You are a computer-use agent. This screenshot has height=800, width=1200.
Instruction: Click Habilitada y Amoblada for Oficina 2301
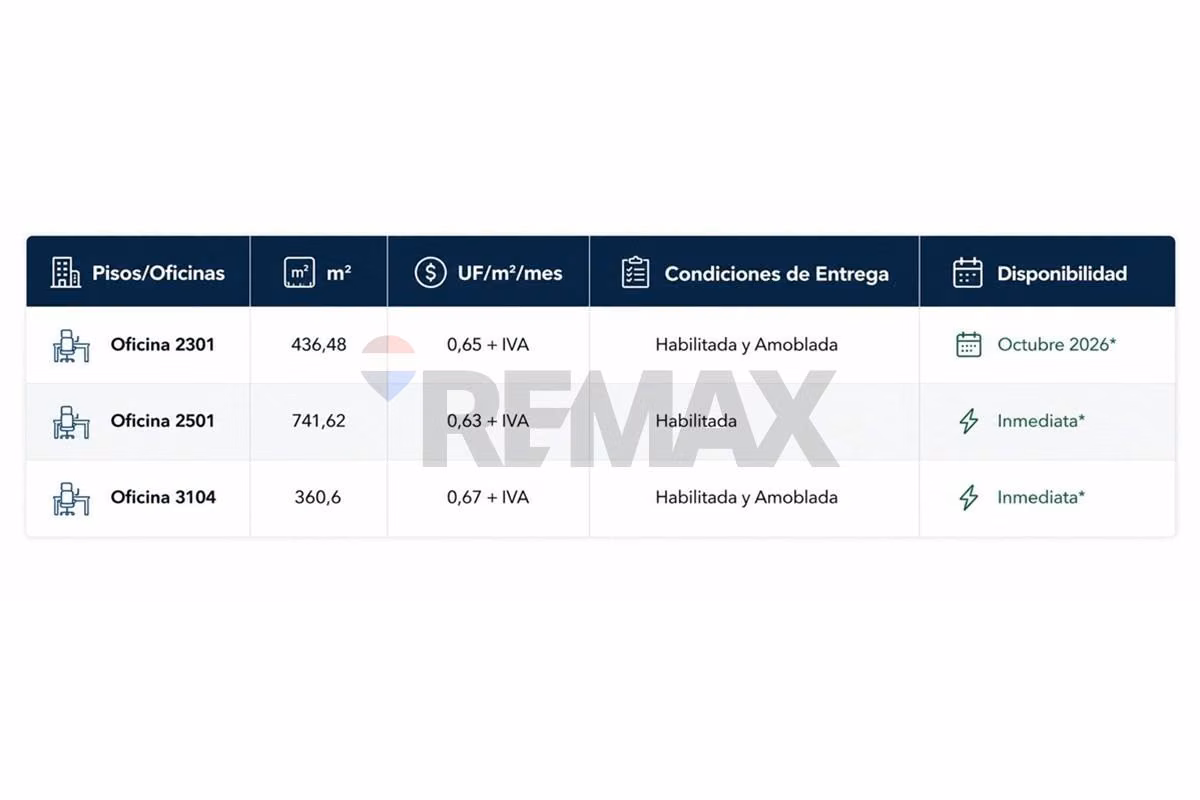click(747, 345)
